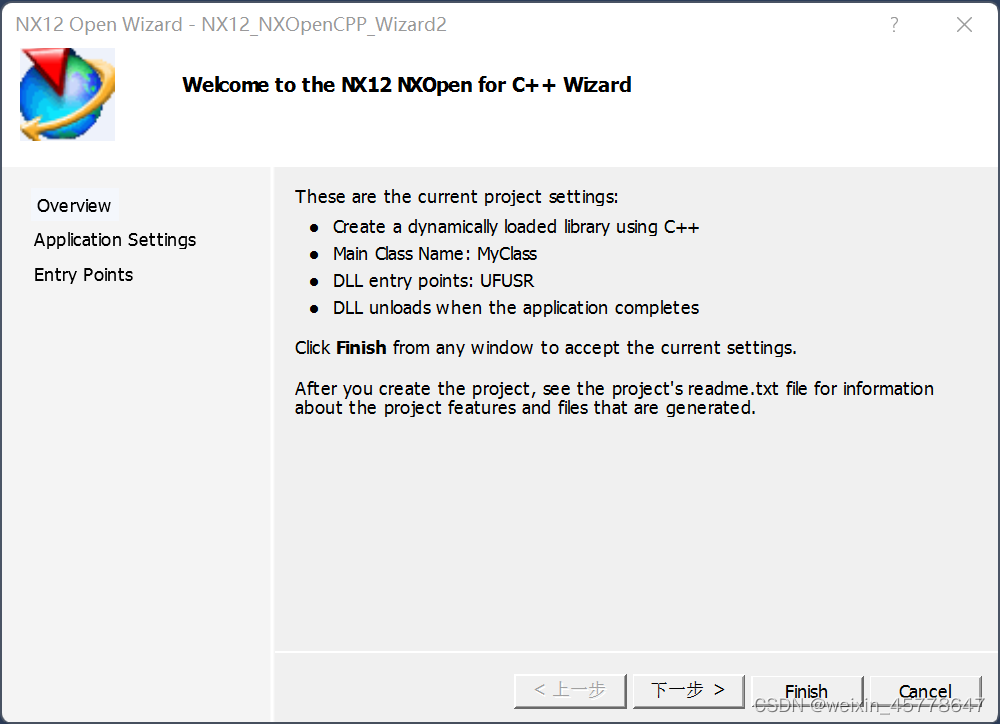Click the disabled 上一步 Back button

point(570,690)
